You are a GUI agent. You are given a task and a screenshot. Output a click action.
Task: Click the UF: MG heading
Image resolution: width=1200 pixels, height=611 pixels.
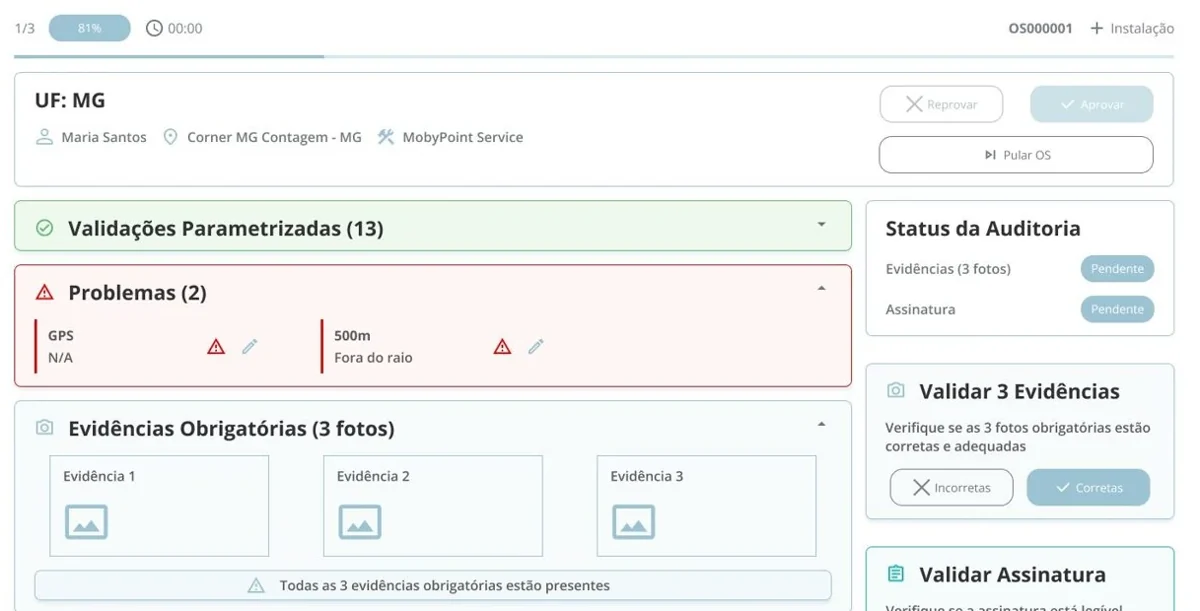(x=70, y=100)
